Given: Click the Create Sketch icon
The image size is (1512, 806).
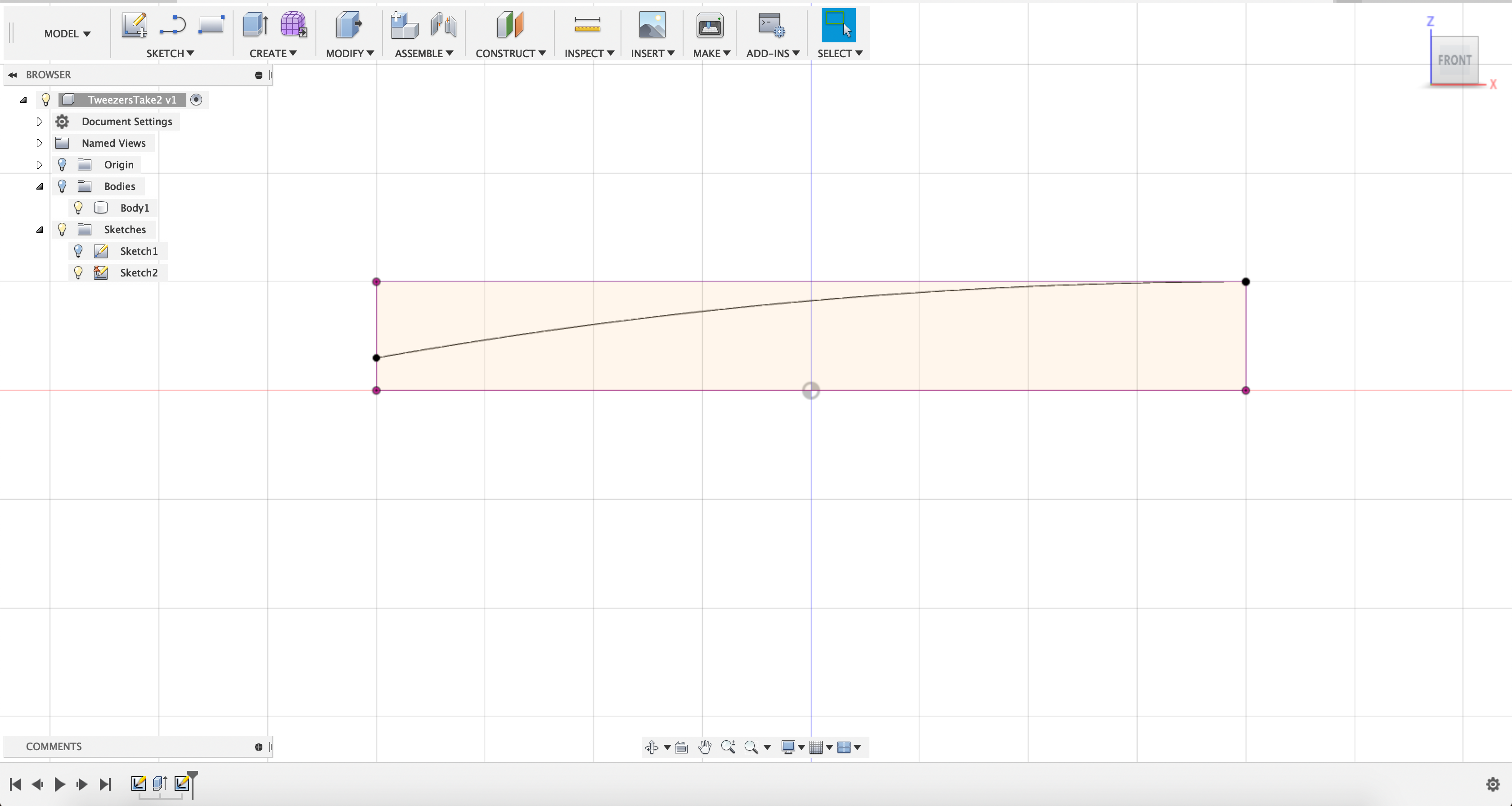Looking at the screenshot, I should pos(135,25).
